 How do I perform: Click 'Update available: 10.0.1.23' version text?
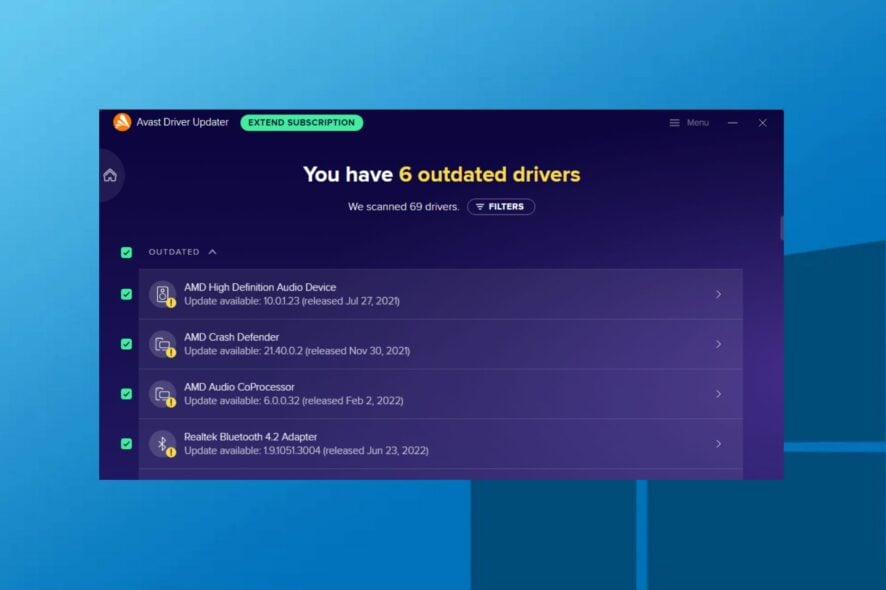pyautogui.click(x=242, y=301)
